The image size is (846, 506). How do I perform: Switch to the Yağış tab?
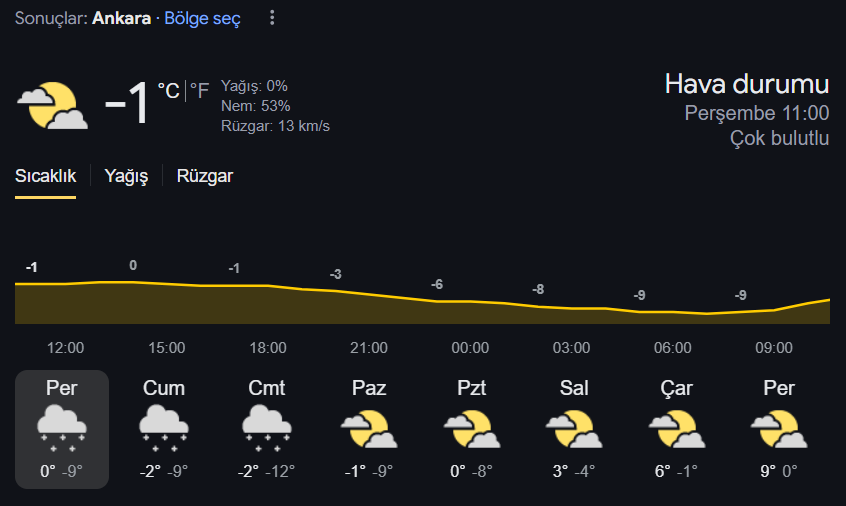tap(126, 176)
